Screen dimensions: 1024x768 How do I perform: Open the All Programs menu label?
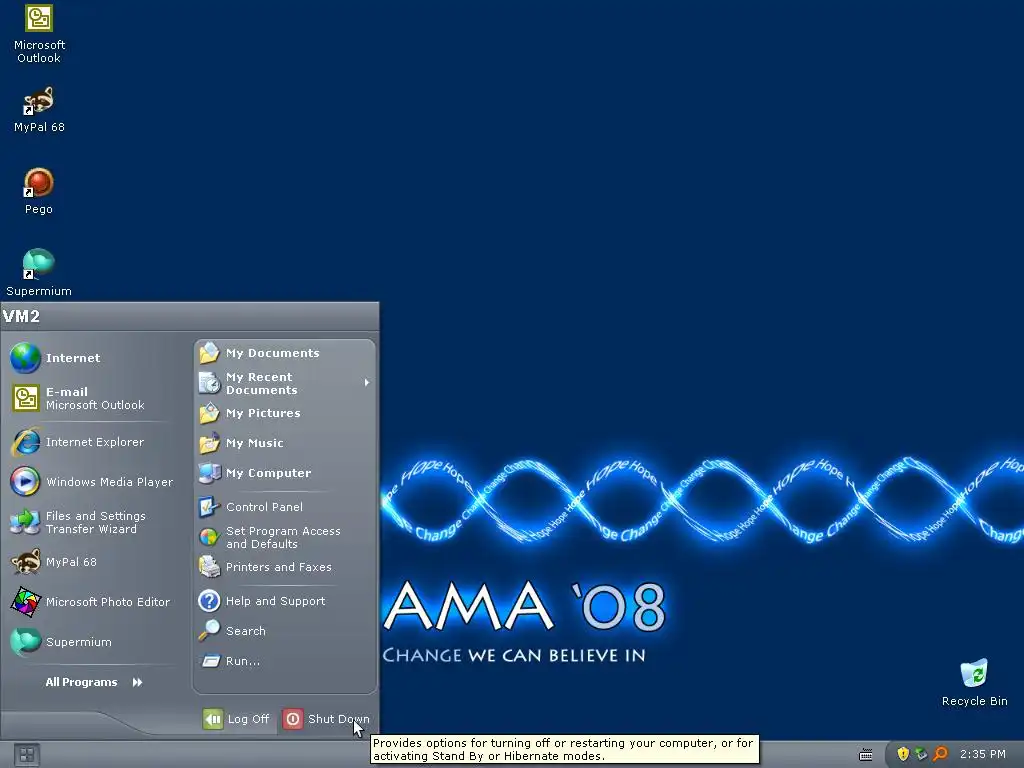pyautogui.click(x=81, y=682)
